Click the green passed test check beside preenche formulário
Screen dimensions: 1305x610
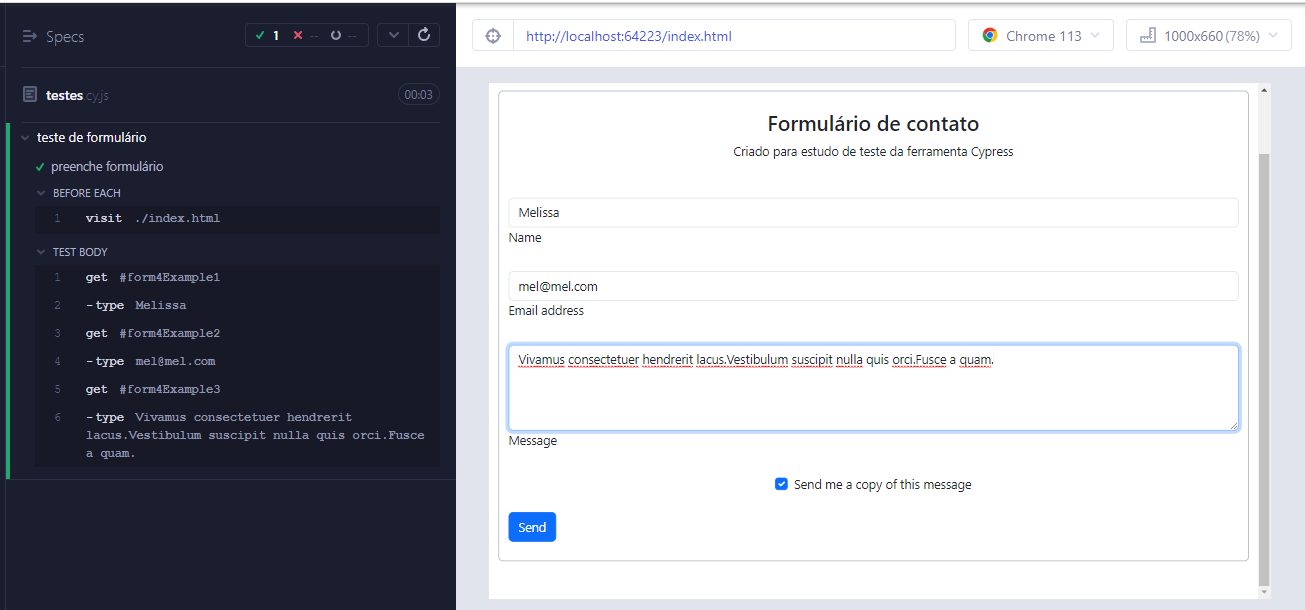[x=39, y=166]
